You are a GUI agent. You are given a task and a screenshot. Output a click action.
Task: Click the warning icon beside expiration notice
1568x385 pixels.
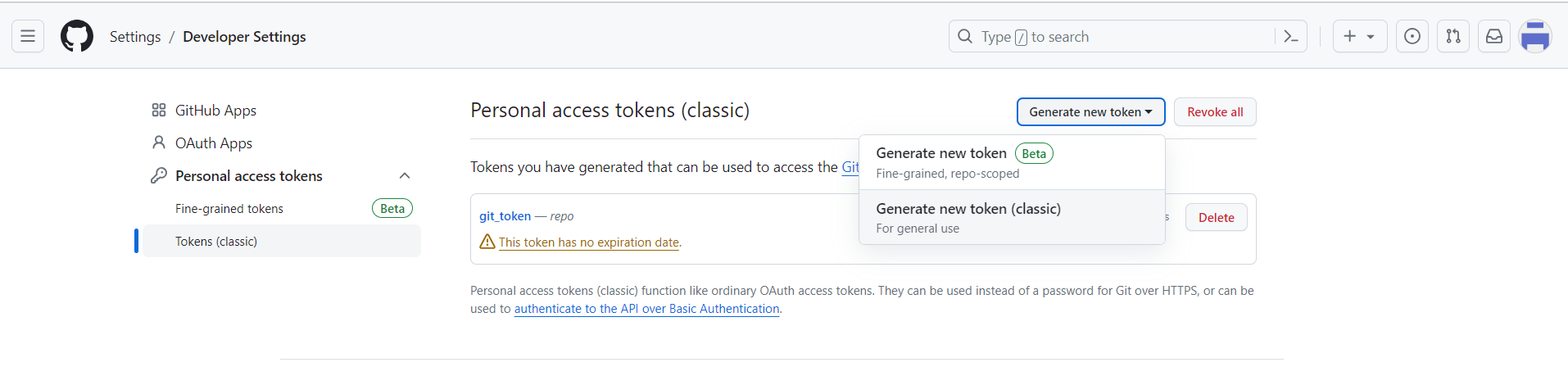pos(487,242)
